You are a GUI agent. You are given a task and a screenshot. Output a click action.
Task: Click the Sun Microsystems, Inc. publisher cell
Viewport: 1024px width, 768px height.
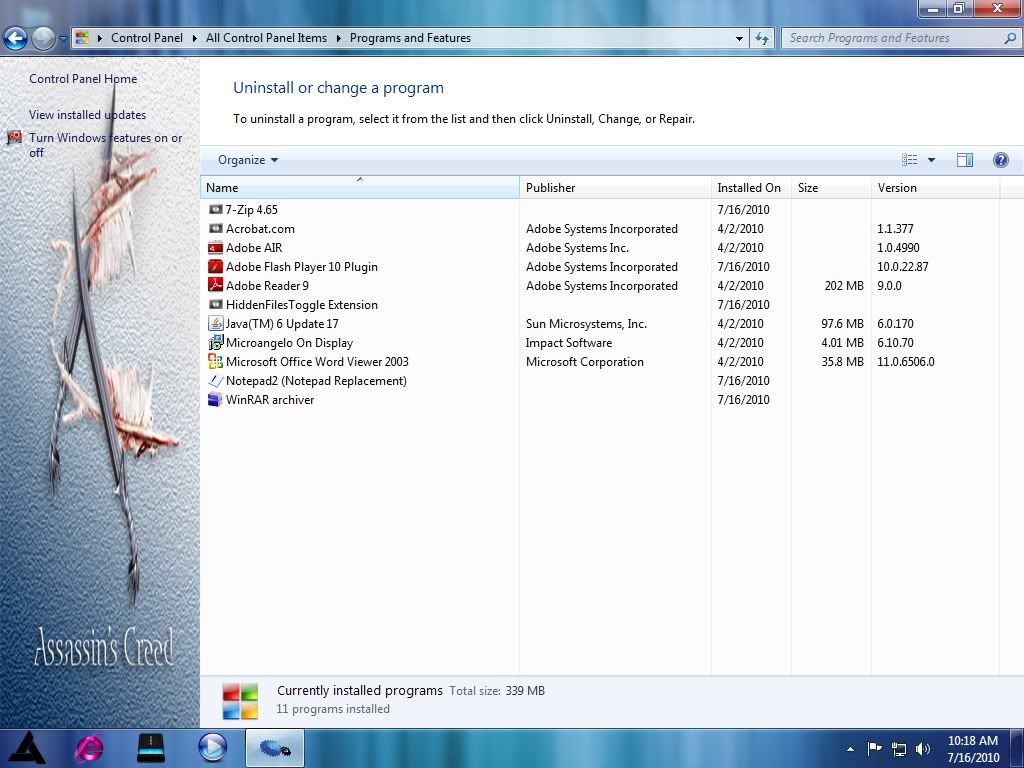click(x=586, y=323)
